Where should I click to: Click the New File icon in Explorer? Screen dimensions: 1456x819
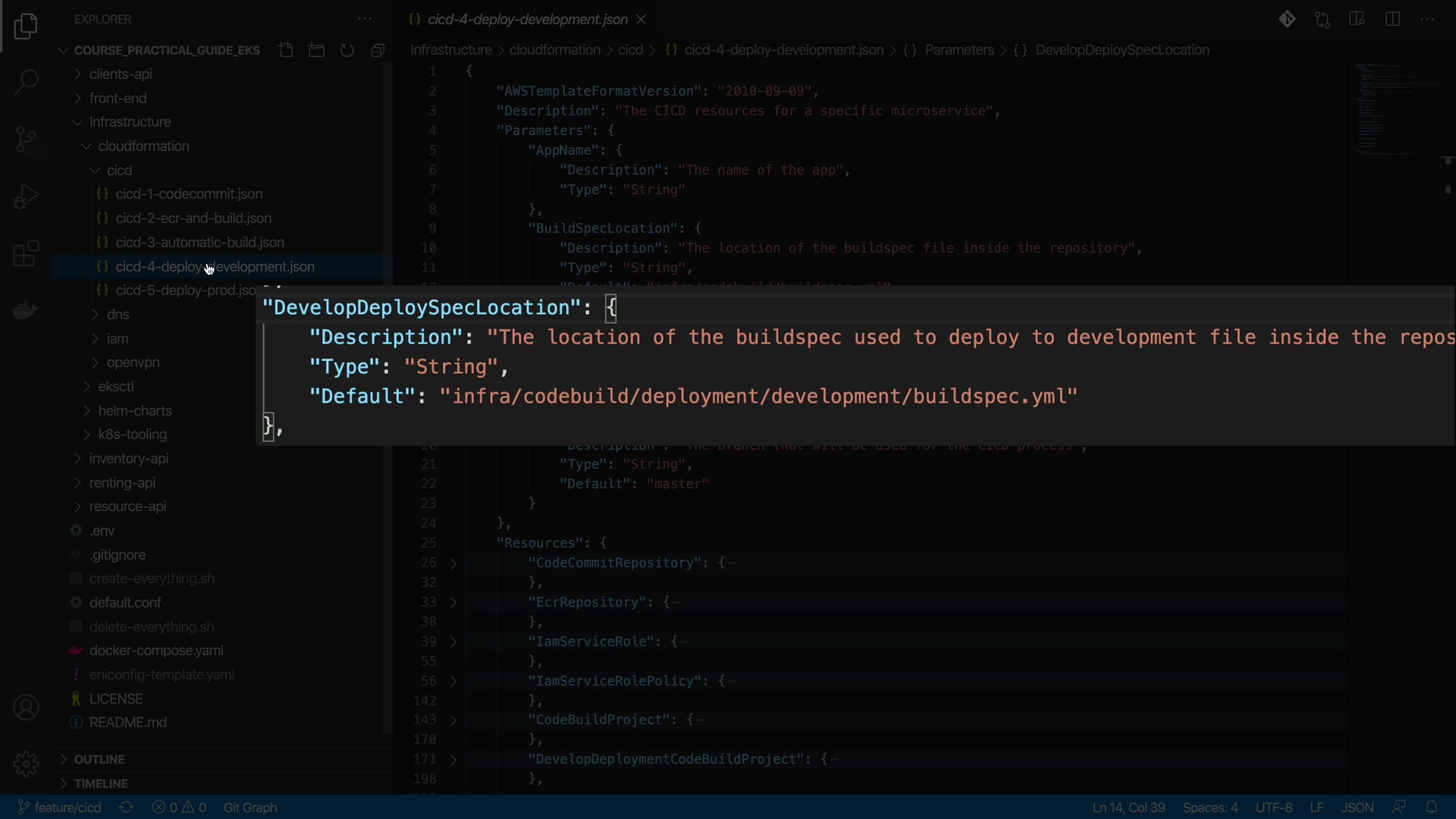286,50
